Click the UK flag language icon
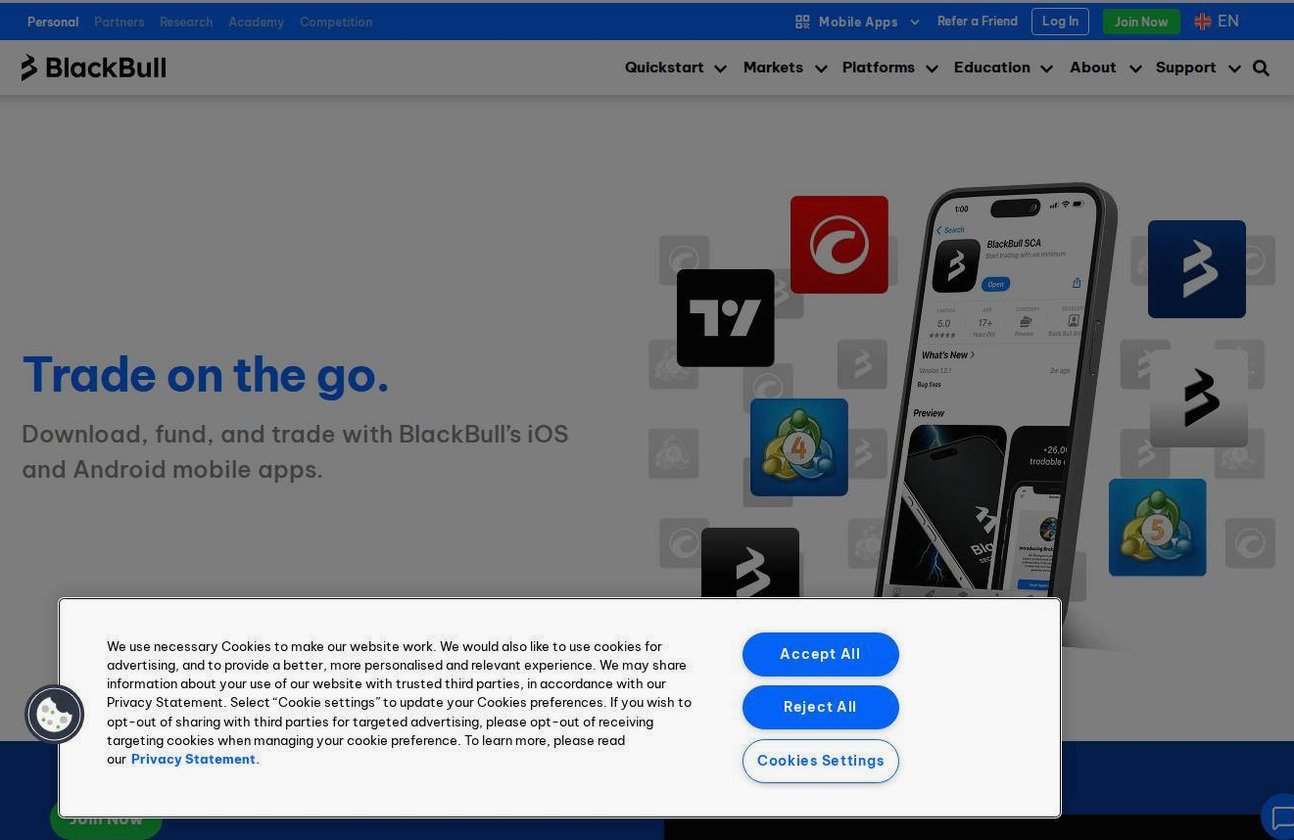This screenshot has width=1294, height=840. (x=1203, y=21)
